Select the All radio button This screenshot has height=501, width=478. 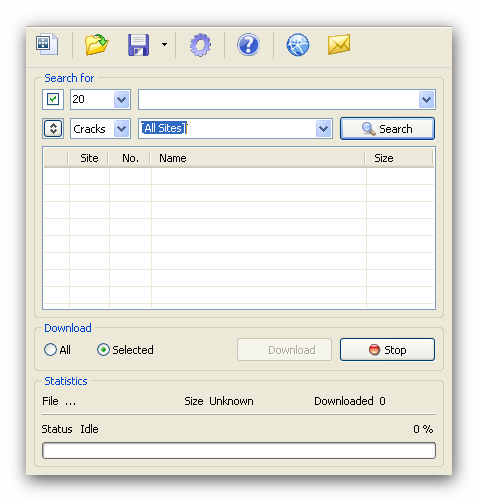click(50, 350)
